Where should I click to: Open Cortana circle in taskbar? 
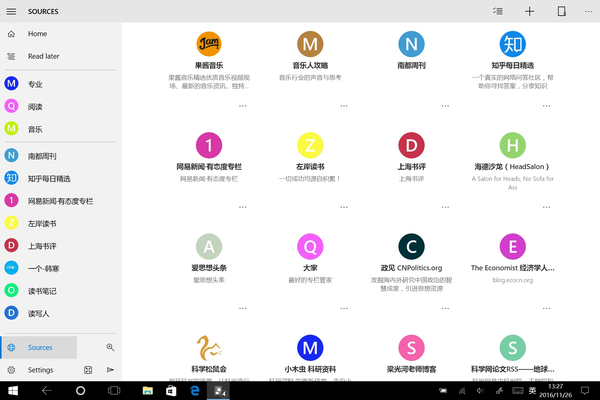tap(80, 391)
